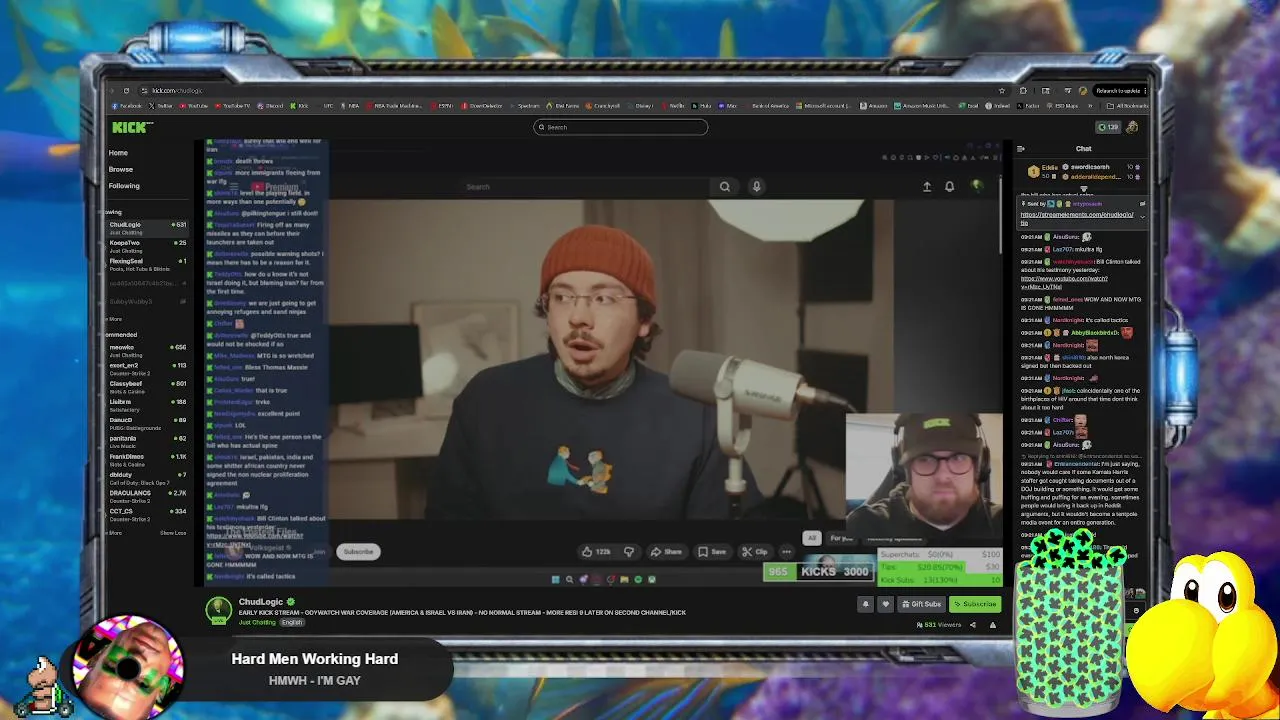The image size is (1280, 720).
Task: Click the YouTube search magnifier icon
Action: pyautogui.click(x=725, y=186)
